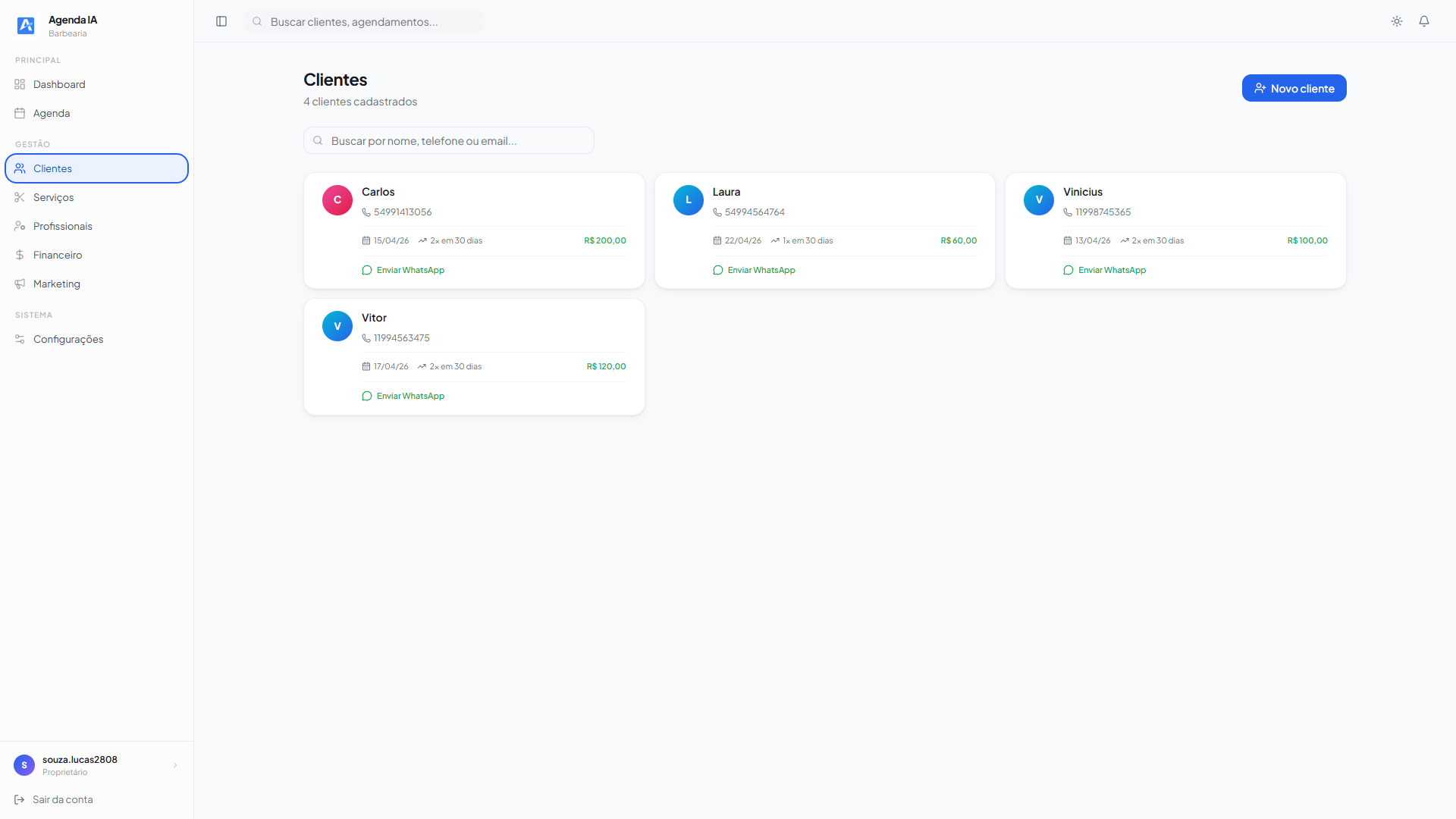Switch theme using the sun icon
Viewport: 1456px width, 819px height.
[x=1397, y=21]
